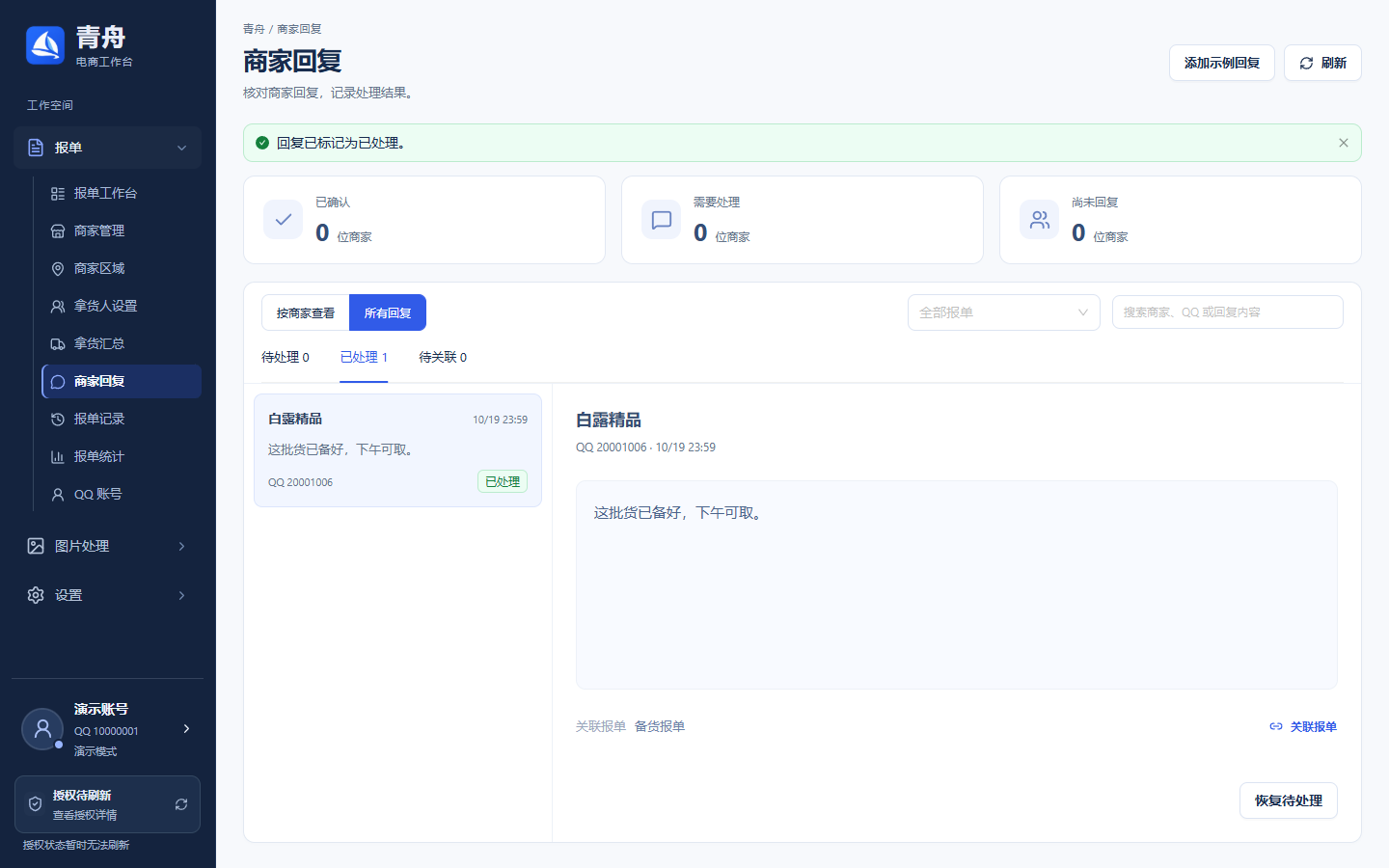
Task: Click the 备货报单 linked order text
Action: 660,726
